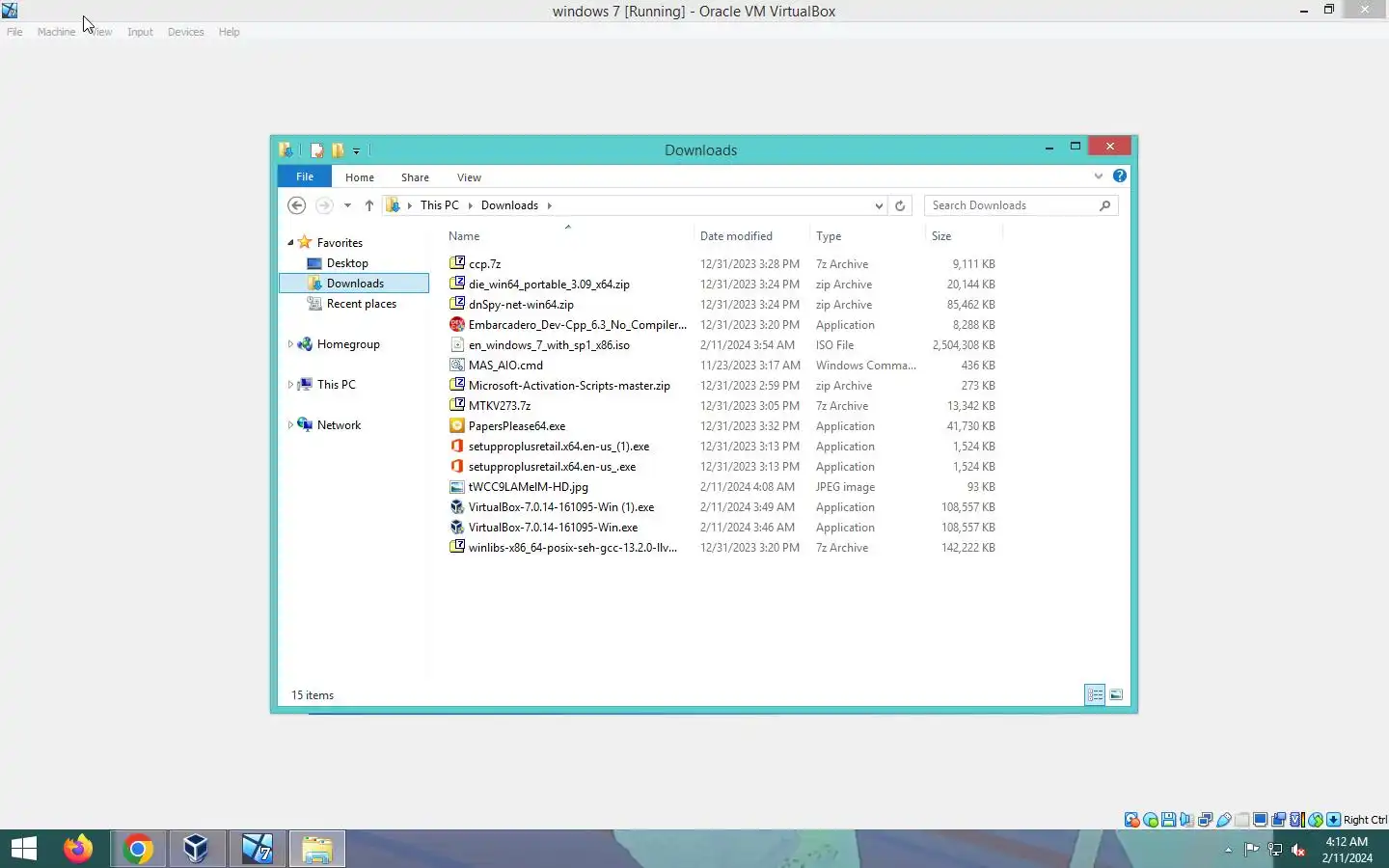Go up one folder level
This screenshot has width=1389, height=868.
[x=368, y=205]
